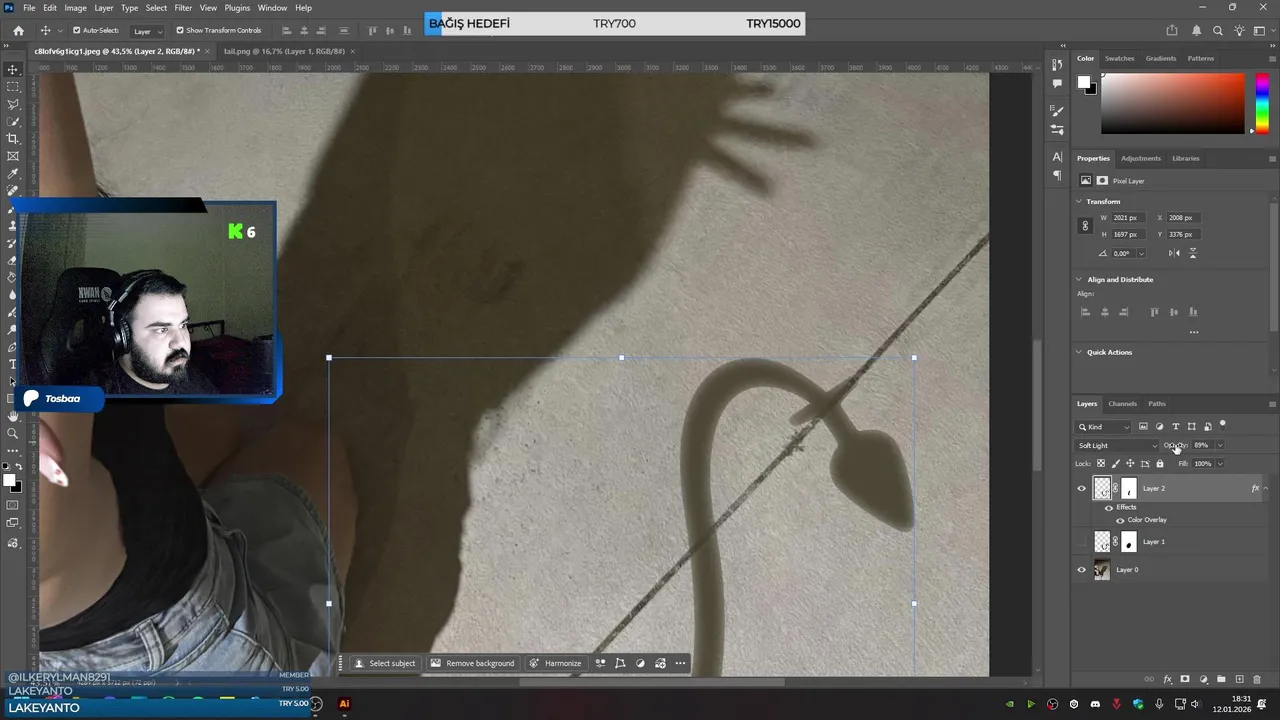1280x720 pixels.
Task: Select the Rectangular Marquee tool
Action: (x=13, y=87)
